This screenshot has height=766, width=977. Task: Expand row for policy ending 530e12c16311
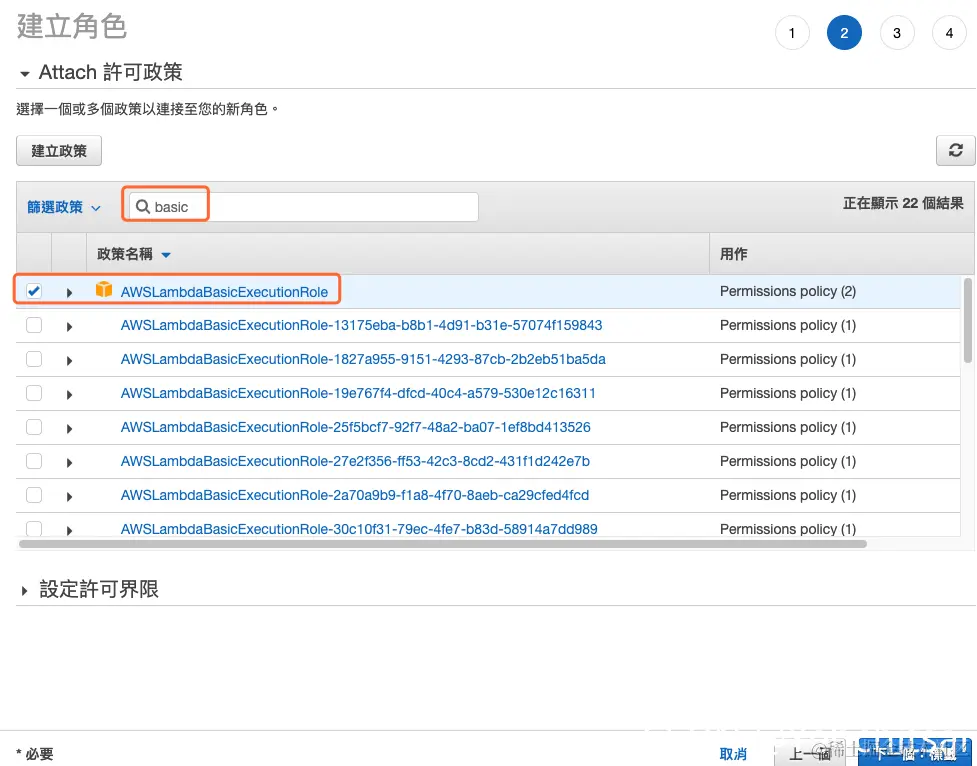click(69, 395)
